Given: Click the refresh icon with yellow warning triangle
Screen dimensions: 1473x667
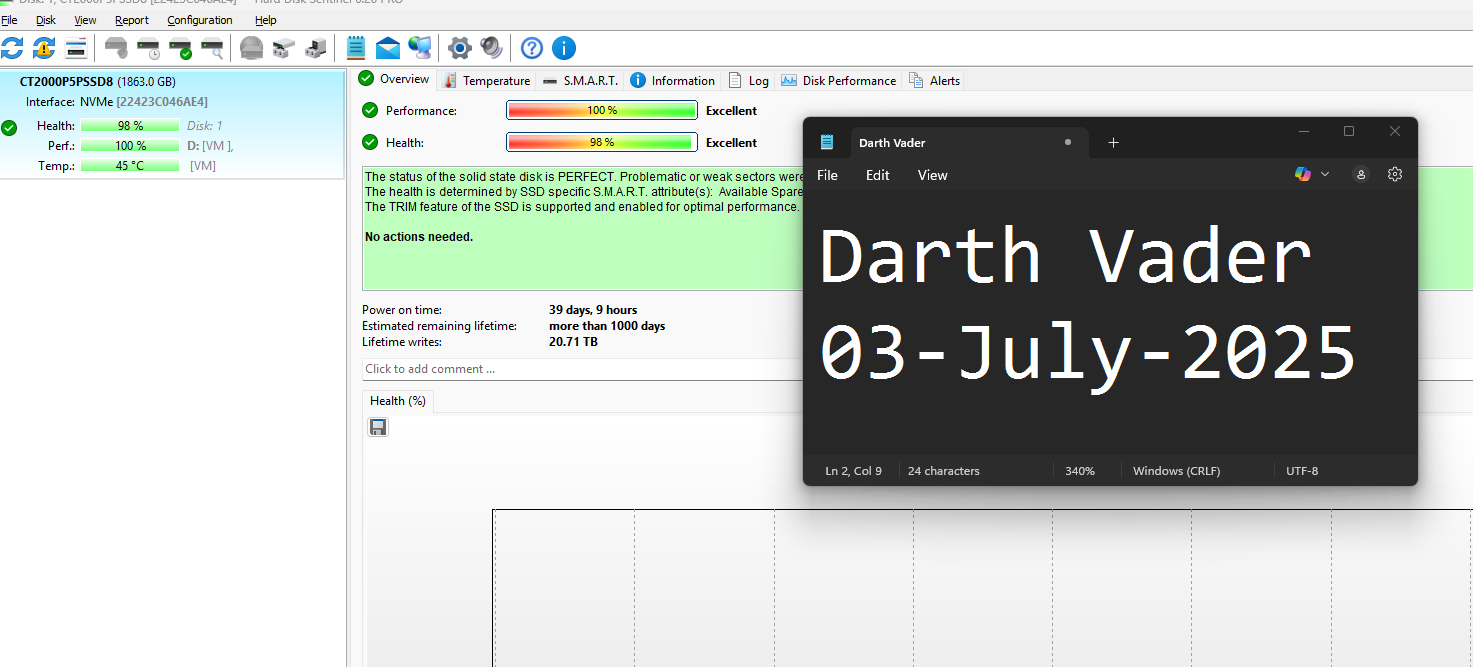Looking at the screenshot, I should coord(44,47).
